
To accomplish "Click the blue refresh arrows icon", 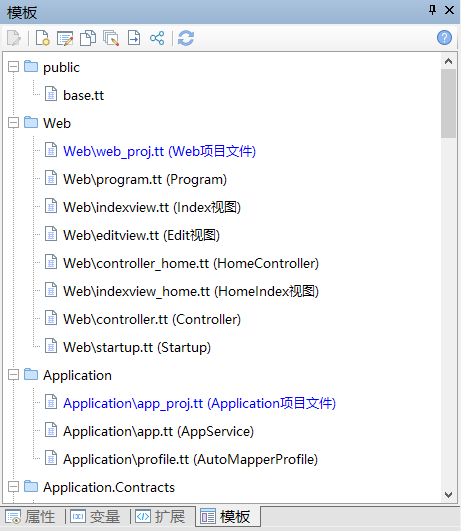I will 186,38.
